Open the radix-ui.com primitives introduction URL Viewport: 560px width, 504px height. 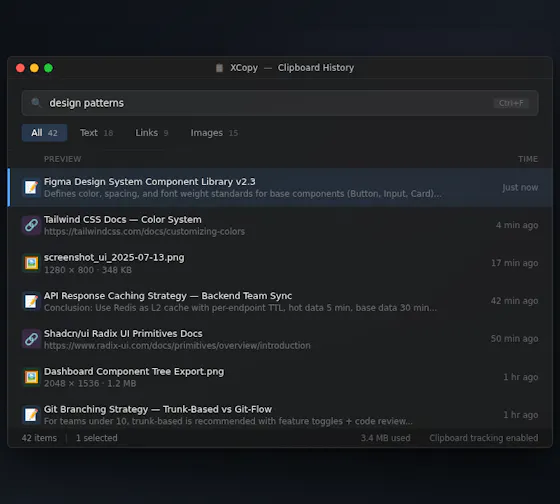tap(177, 345)
